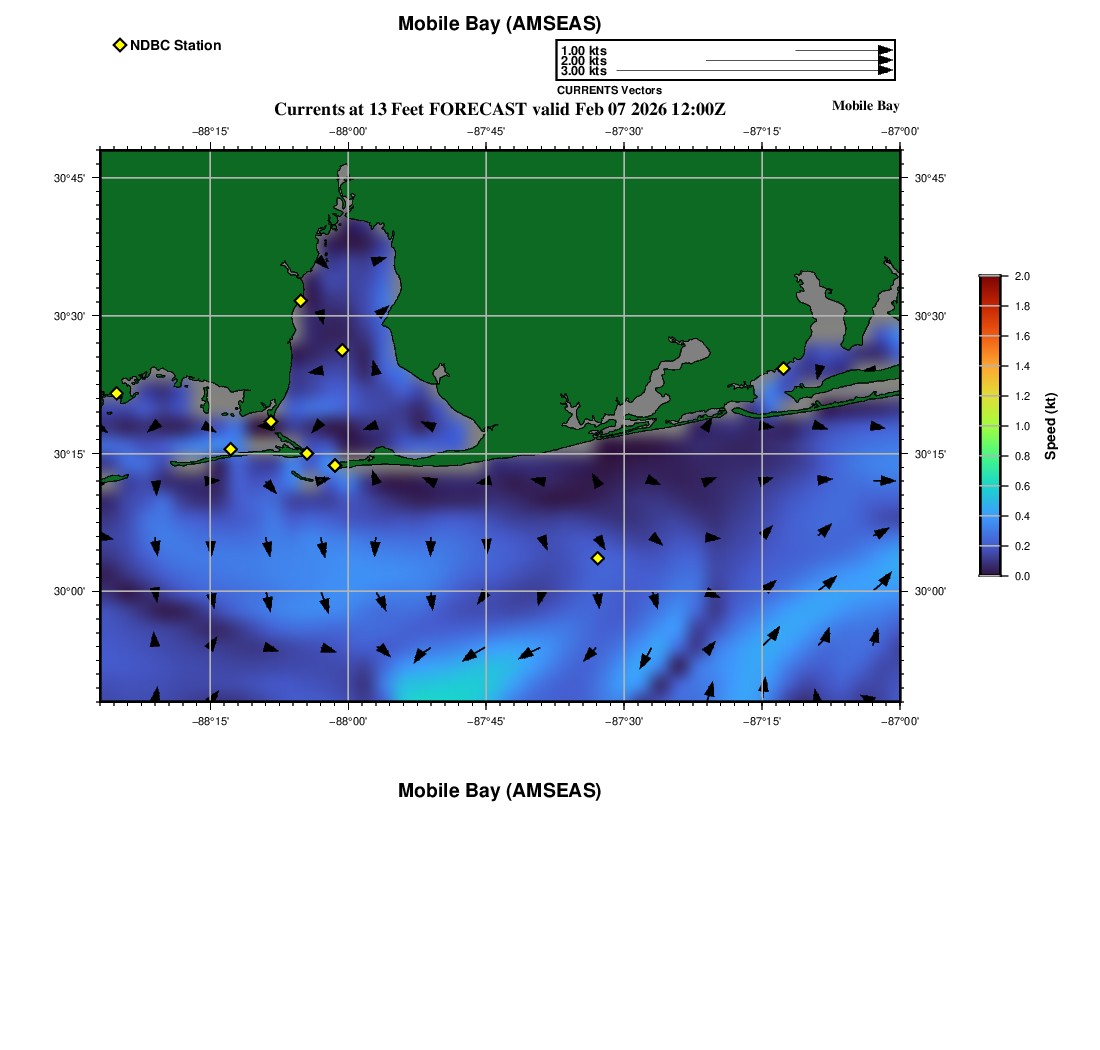Image resolution: width=1100 pixels, height=1050 pixels.
Task: Click the 'NDBC Station' legend label
Action: click(x=175, y=46)
